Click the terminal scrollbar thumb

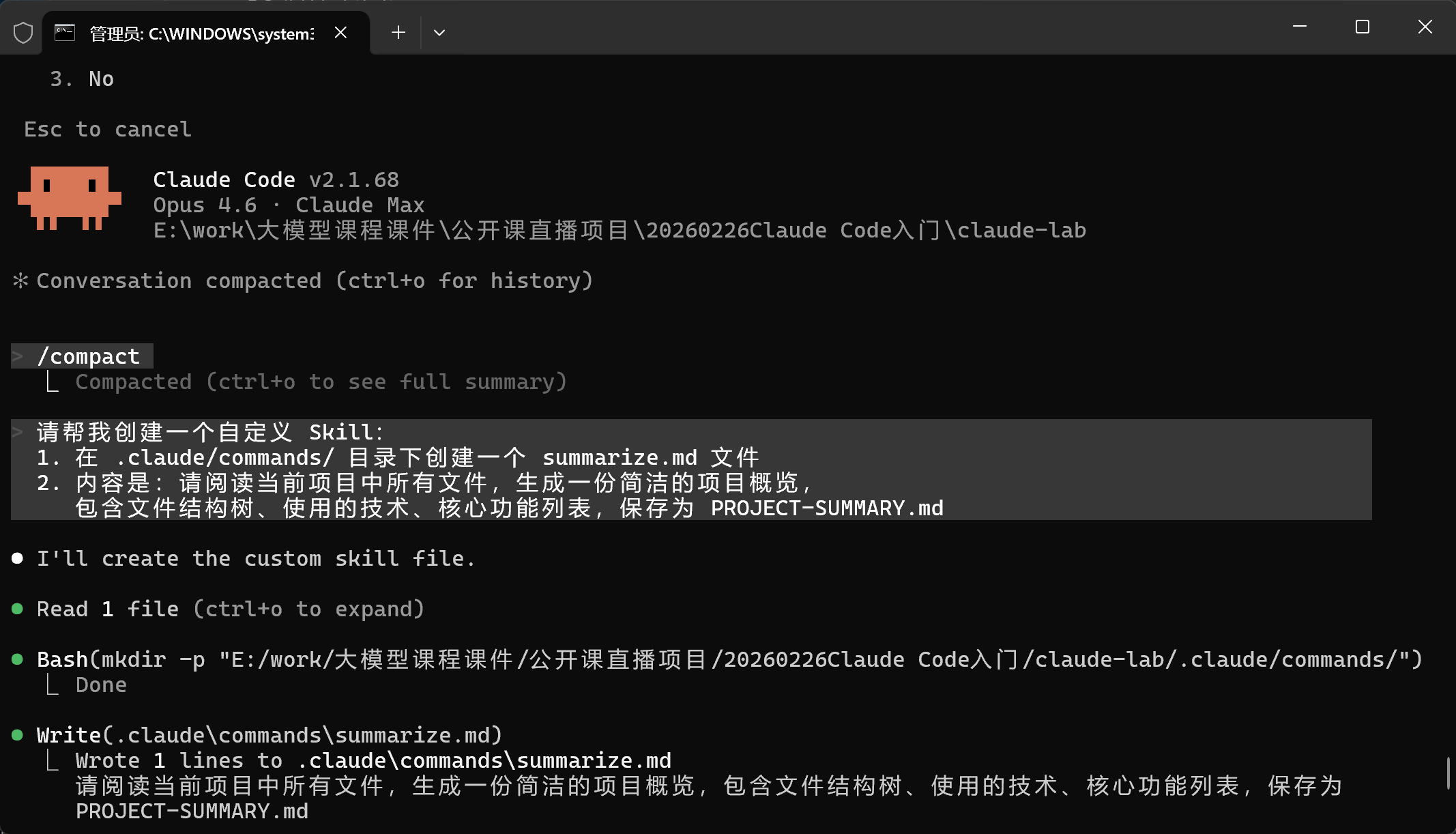tap(1448, 773)
